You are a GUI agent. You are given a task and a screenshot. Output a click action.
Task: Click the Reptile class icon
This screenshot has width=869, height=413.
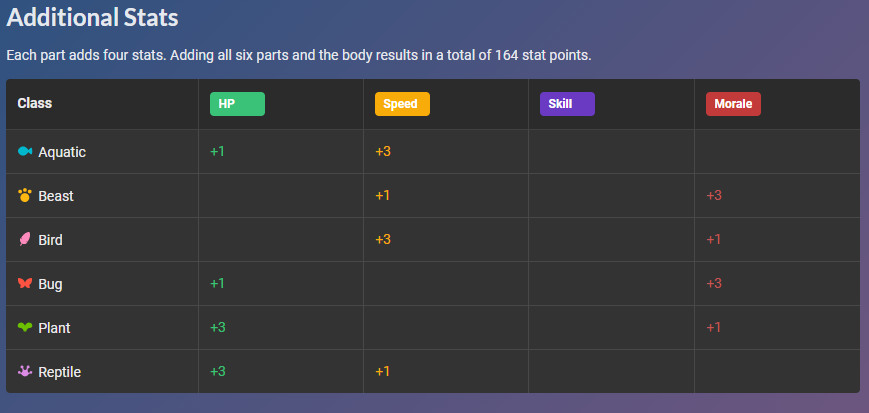pyautogui.click(x=25, y=372)
